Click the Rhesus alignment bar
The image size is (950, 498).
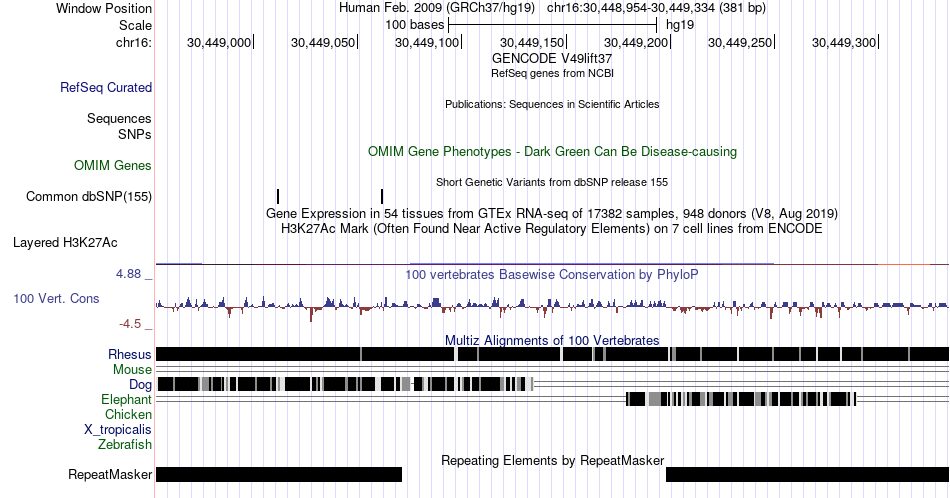[x=552, y=354]
